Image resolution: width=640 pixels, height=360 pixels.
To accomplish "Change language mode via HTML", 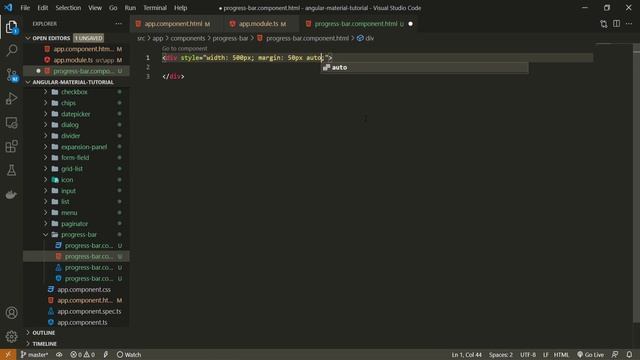I will coord(561,355).
